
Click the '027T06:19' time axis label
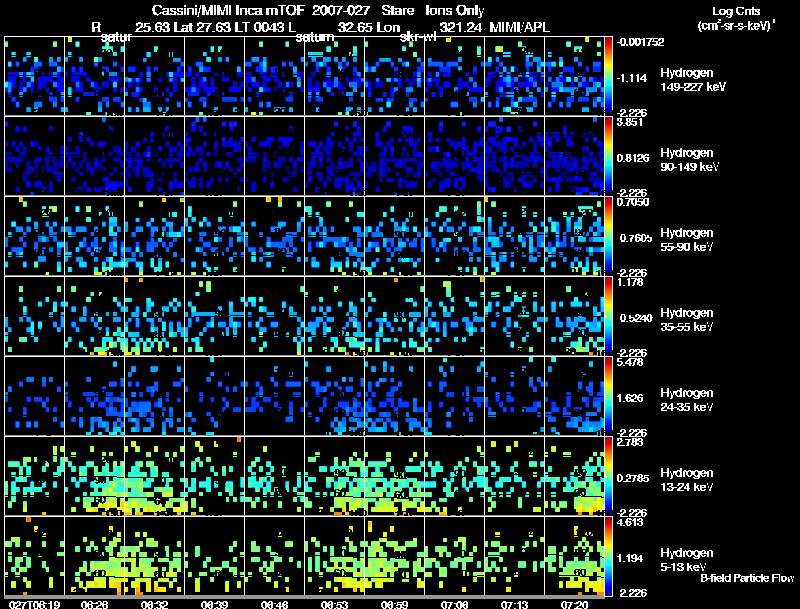click(35, 604)
